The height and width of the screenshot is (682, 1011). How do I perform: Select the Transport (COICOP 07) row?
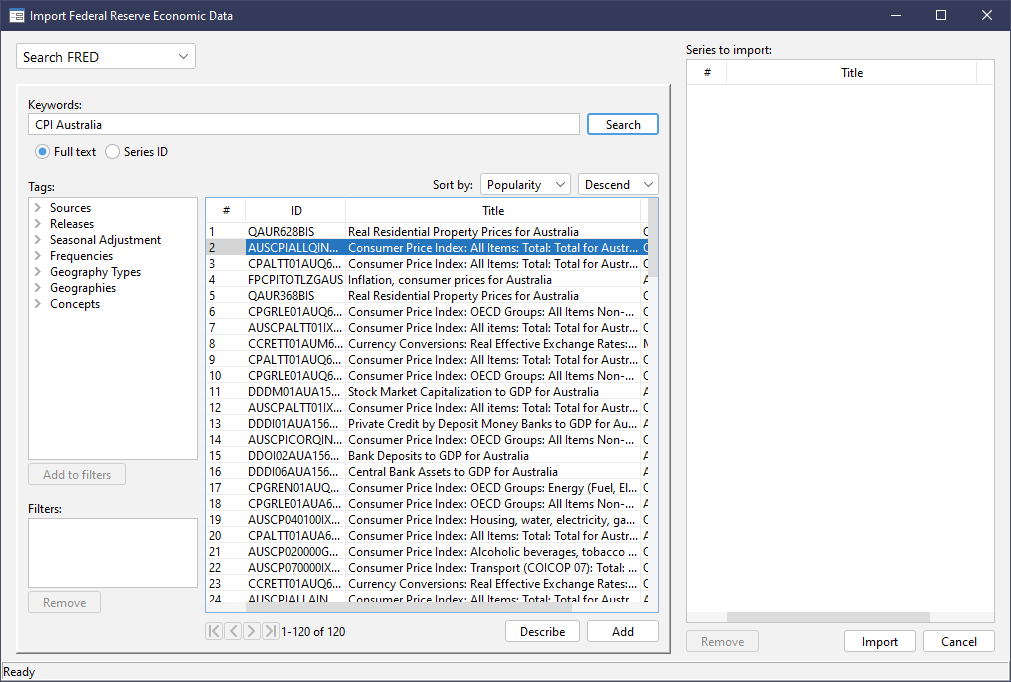427,568
